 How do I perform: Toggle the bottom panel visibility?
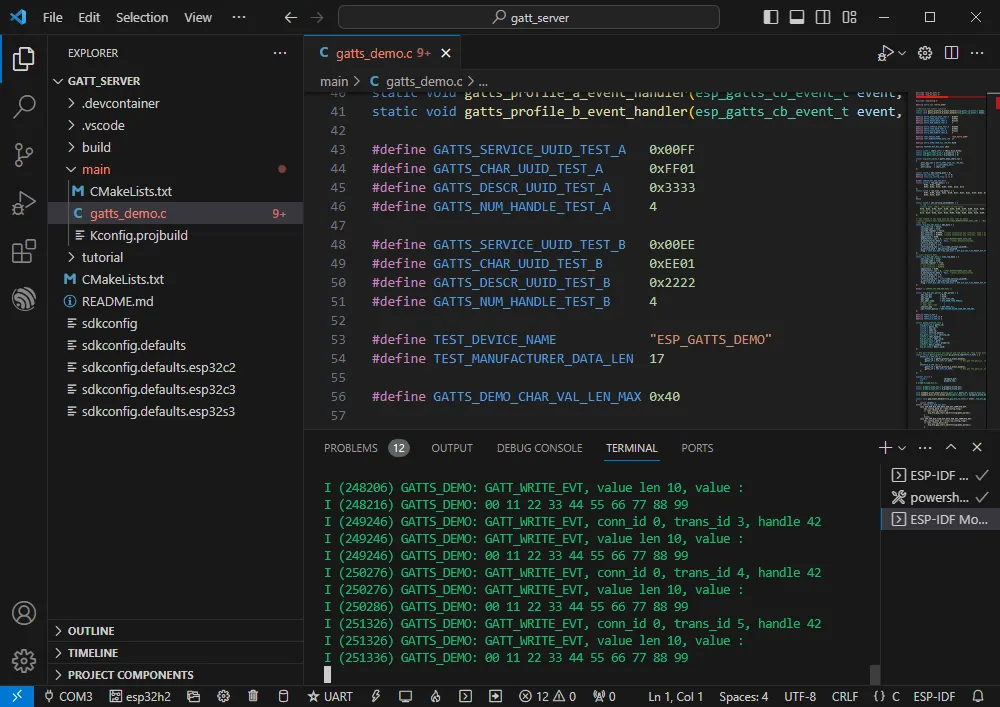coord(797,17)
